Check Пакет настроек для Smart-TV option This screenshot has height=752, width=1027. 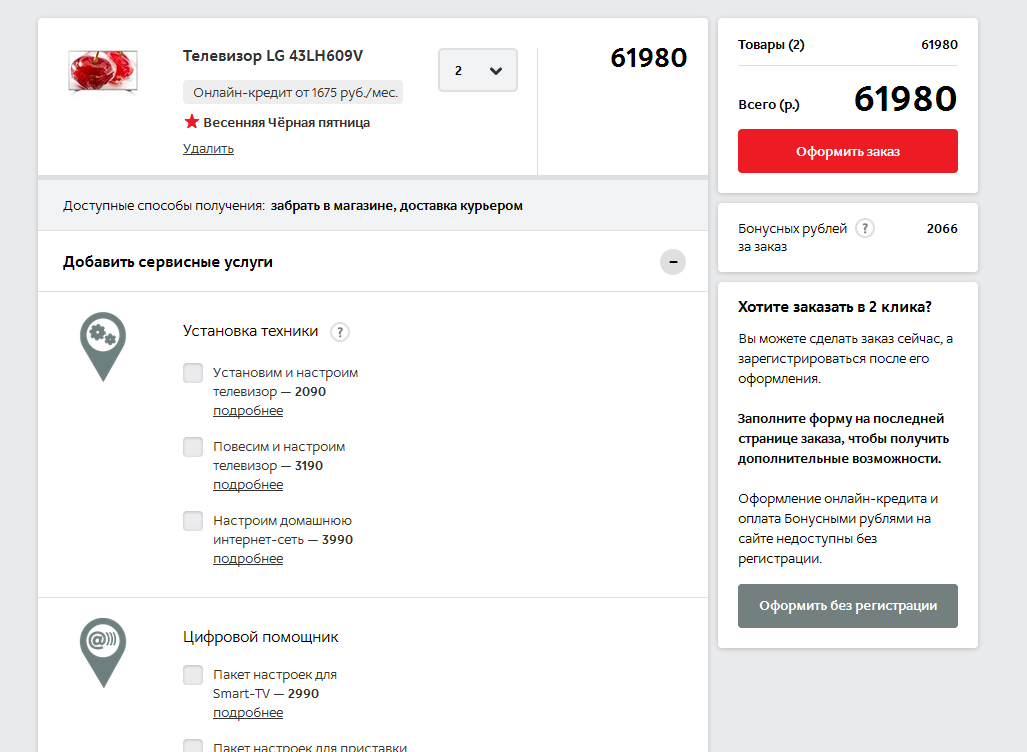[x=193, y=675]
